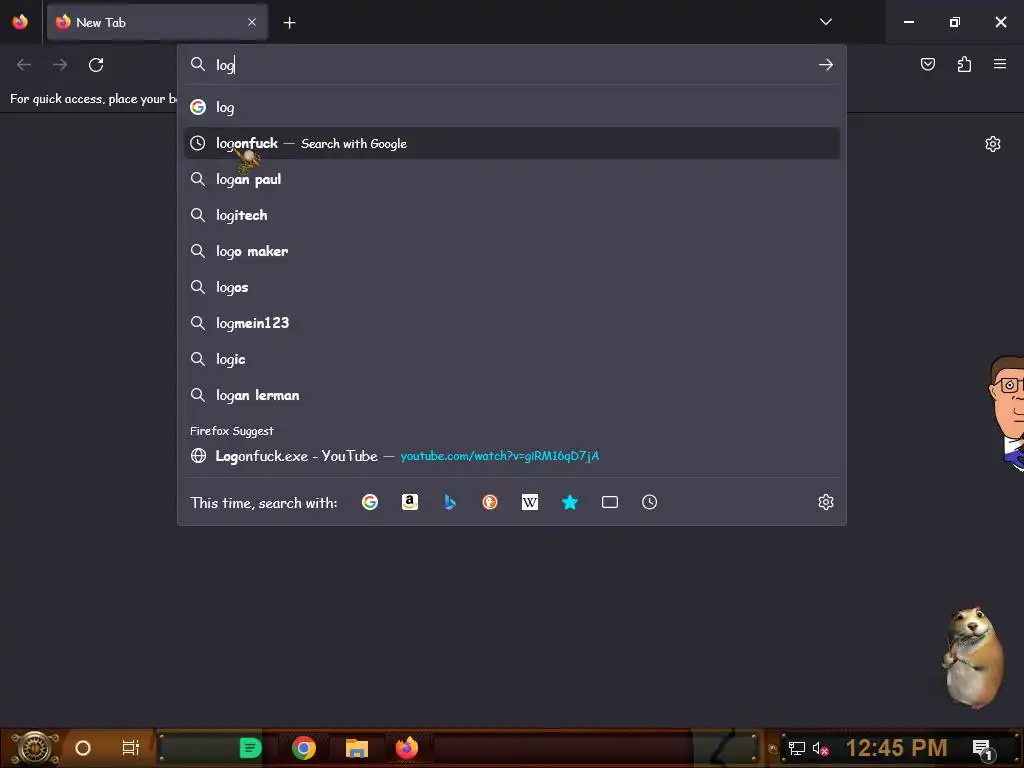Search Bookmarks using the star icon
The height and width of the screenshot is (768, 1024).
point(569,502)
